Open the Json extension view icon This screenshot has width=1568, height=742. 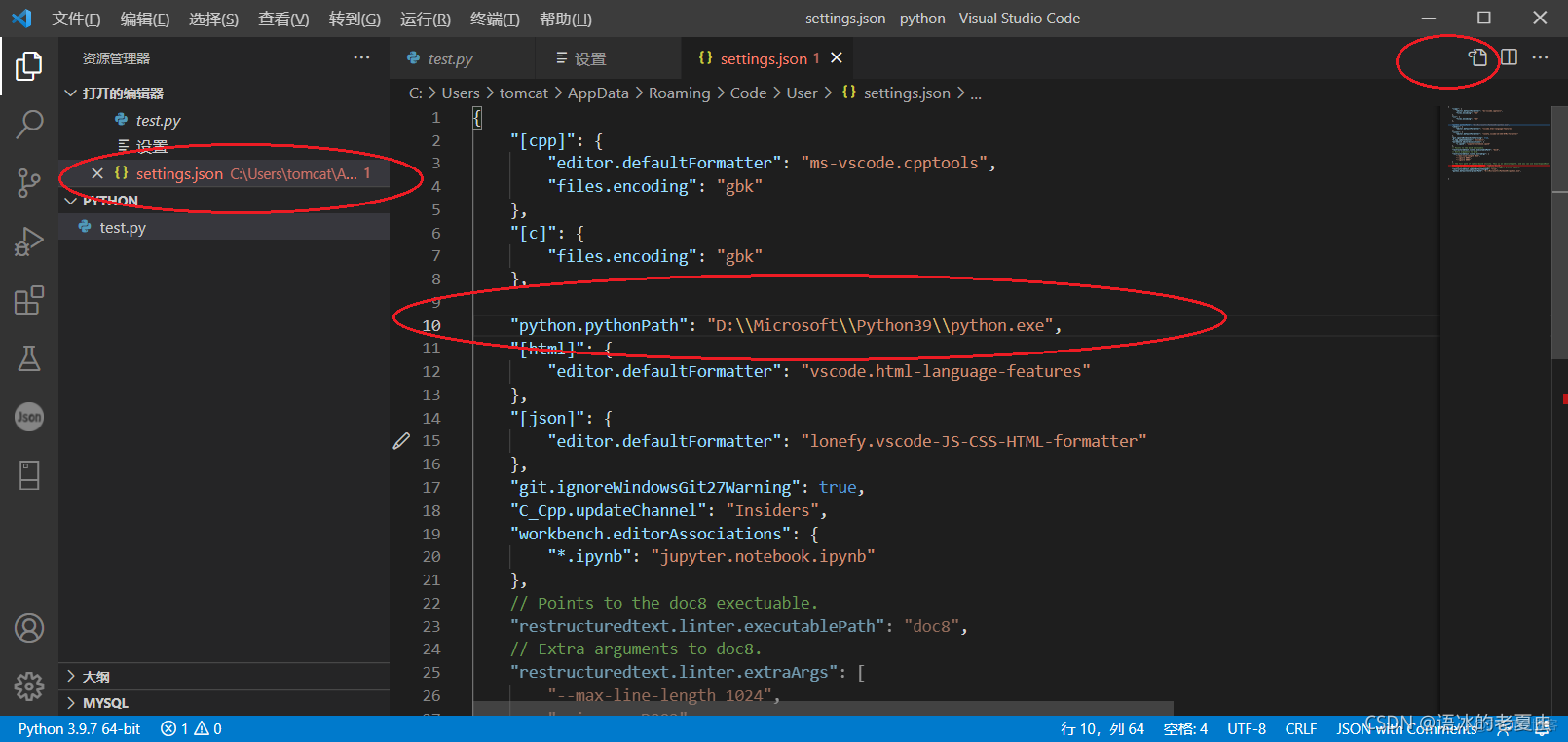pos(29,417)
